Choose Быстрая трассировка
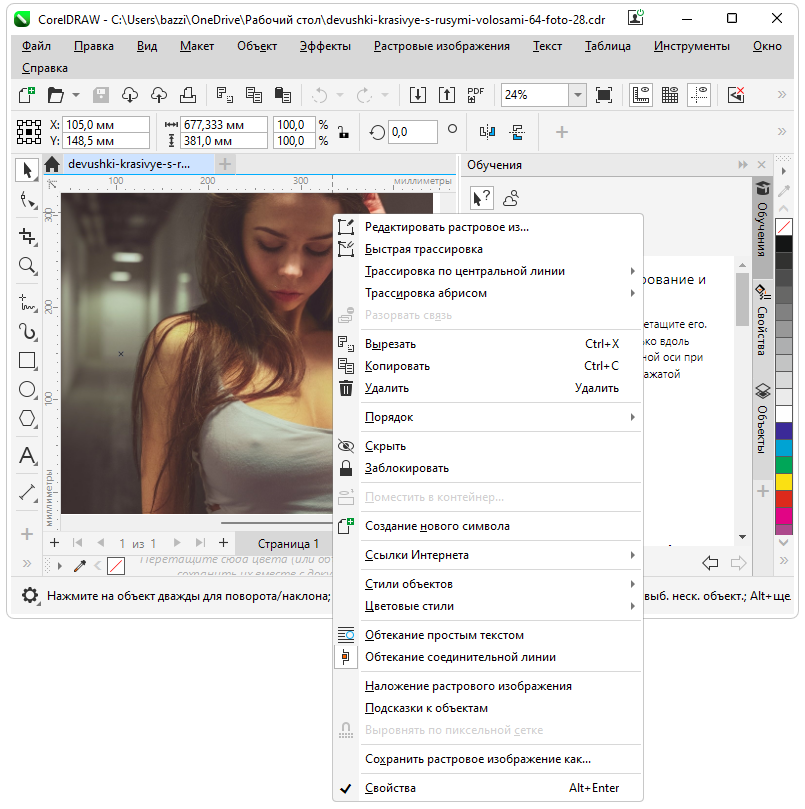 click(x=488, y=249)
